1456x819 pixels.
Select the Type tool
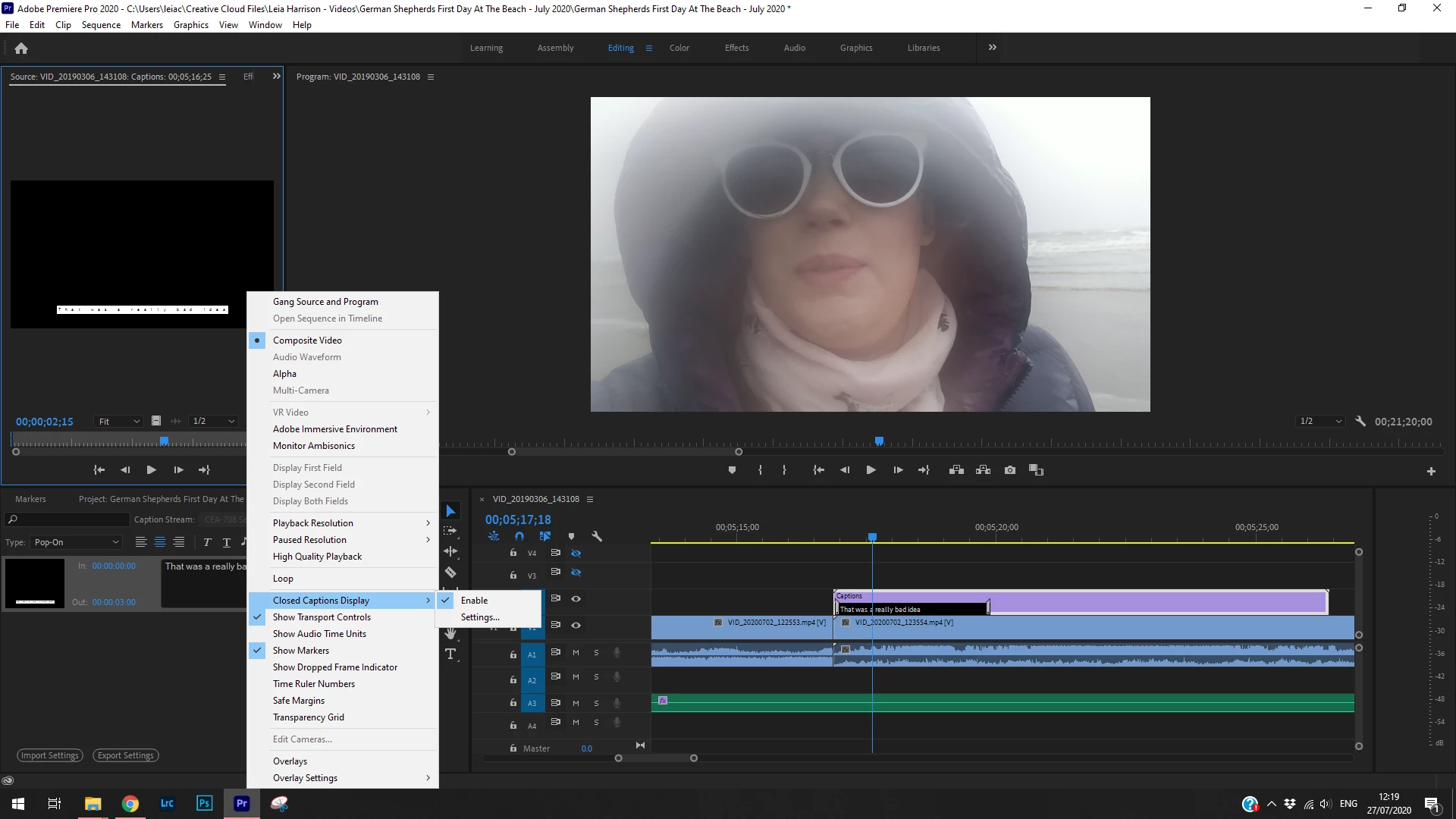450,654
